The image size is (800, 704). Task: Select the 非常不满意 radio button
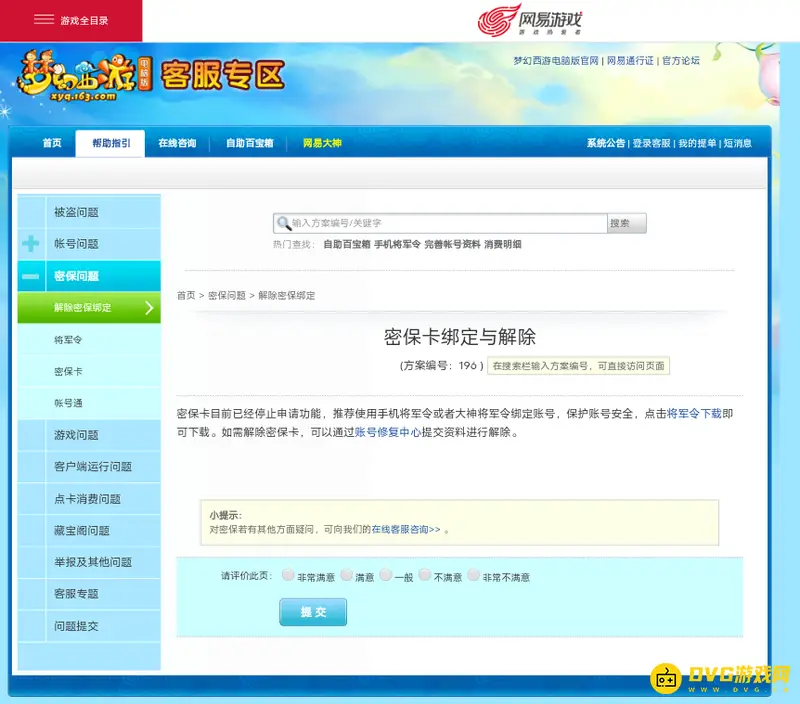[x=473, y=575]
